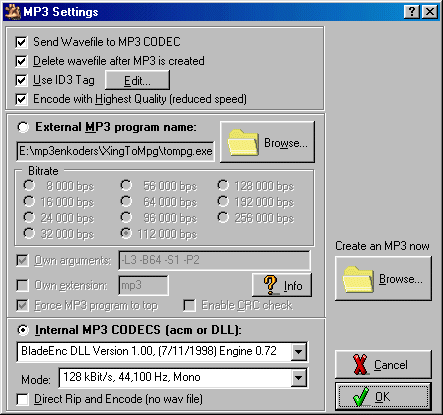Toggle Encode with Highest Quality checkbox

(x=21, y=99)
